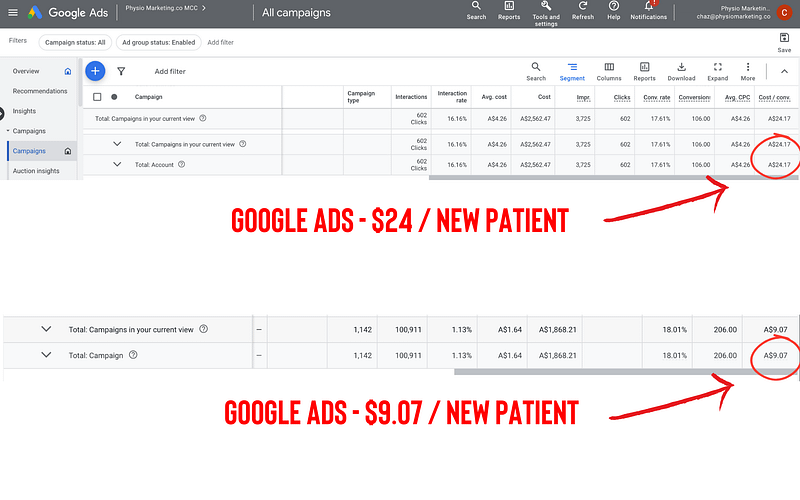Sort by Clicks column header

[x=622, y=97]
